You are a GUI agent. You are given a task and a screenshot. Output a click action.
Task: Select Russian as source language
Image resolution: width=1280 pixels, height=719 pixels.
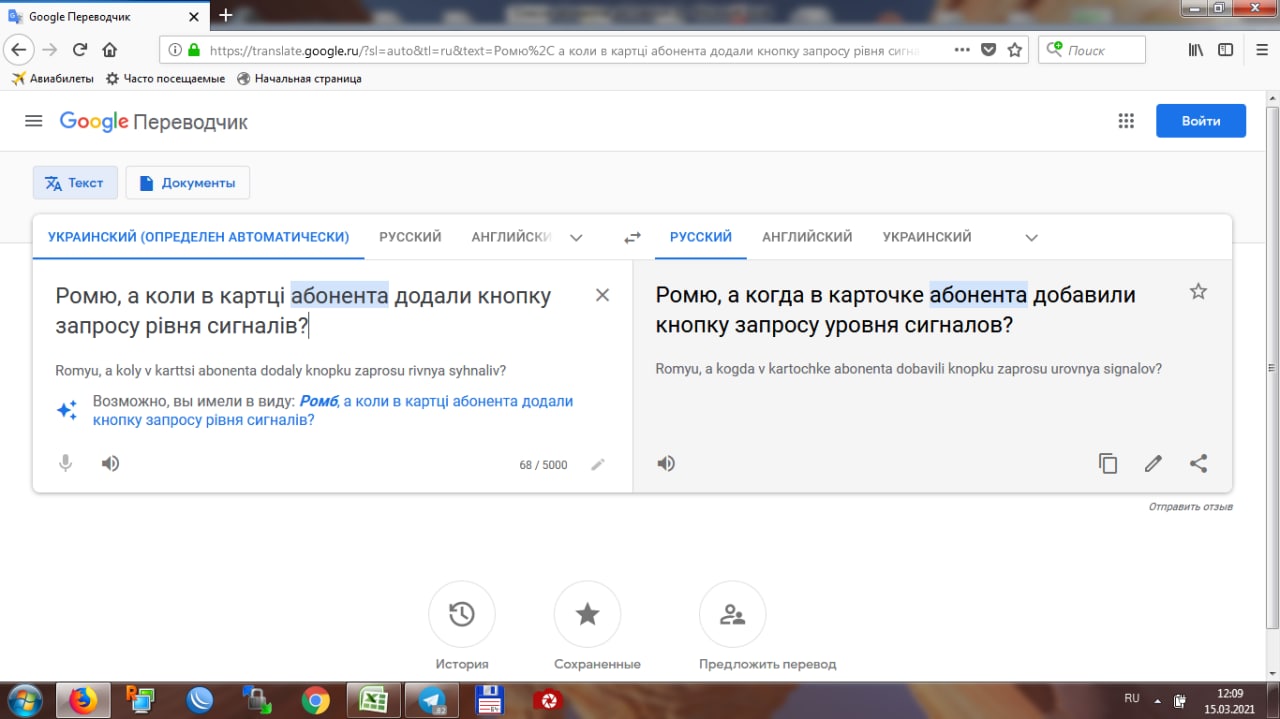coord(410,237)
